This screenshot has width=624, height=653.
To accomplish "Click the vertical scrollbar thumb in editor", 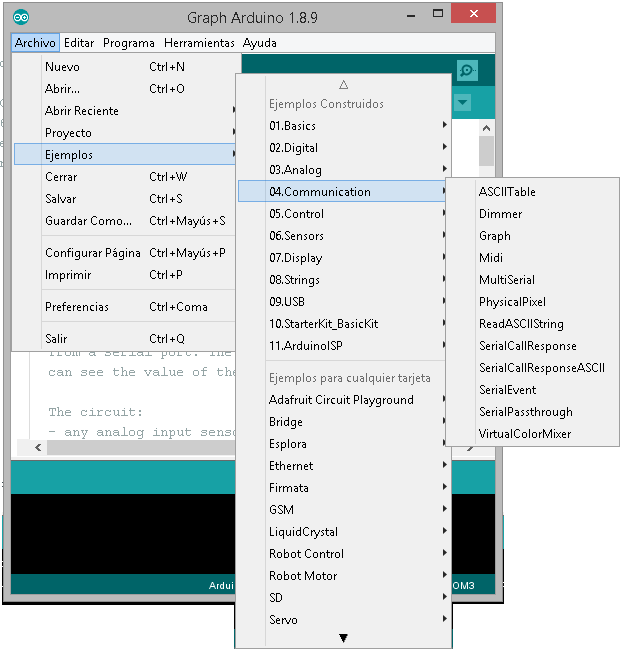I will (486, 151).
